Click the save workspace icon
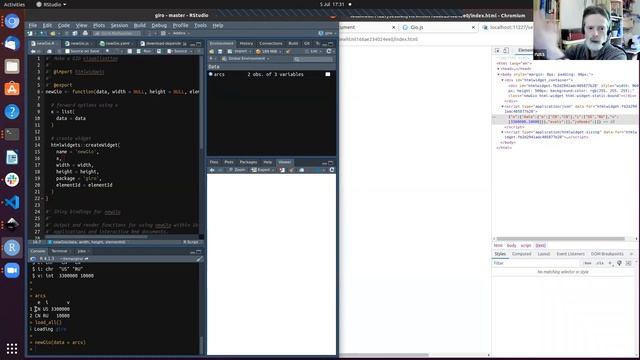Viewport: 640px width, 360px height. (220, 51)
